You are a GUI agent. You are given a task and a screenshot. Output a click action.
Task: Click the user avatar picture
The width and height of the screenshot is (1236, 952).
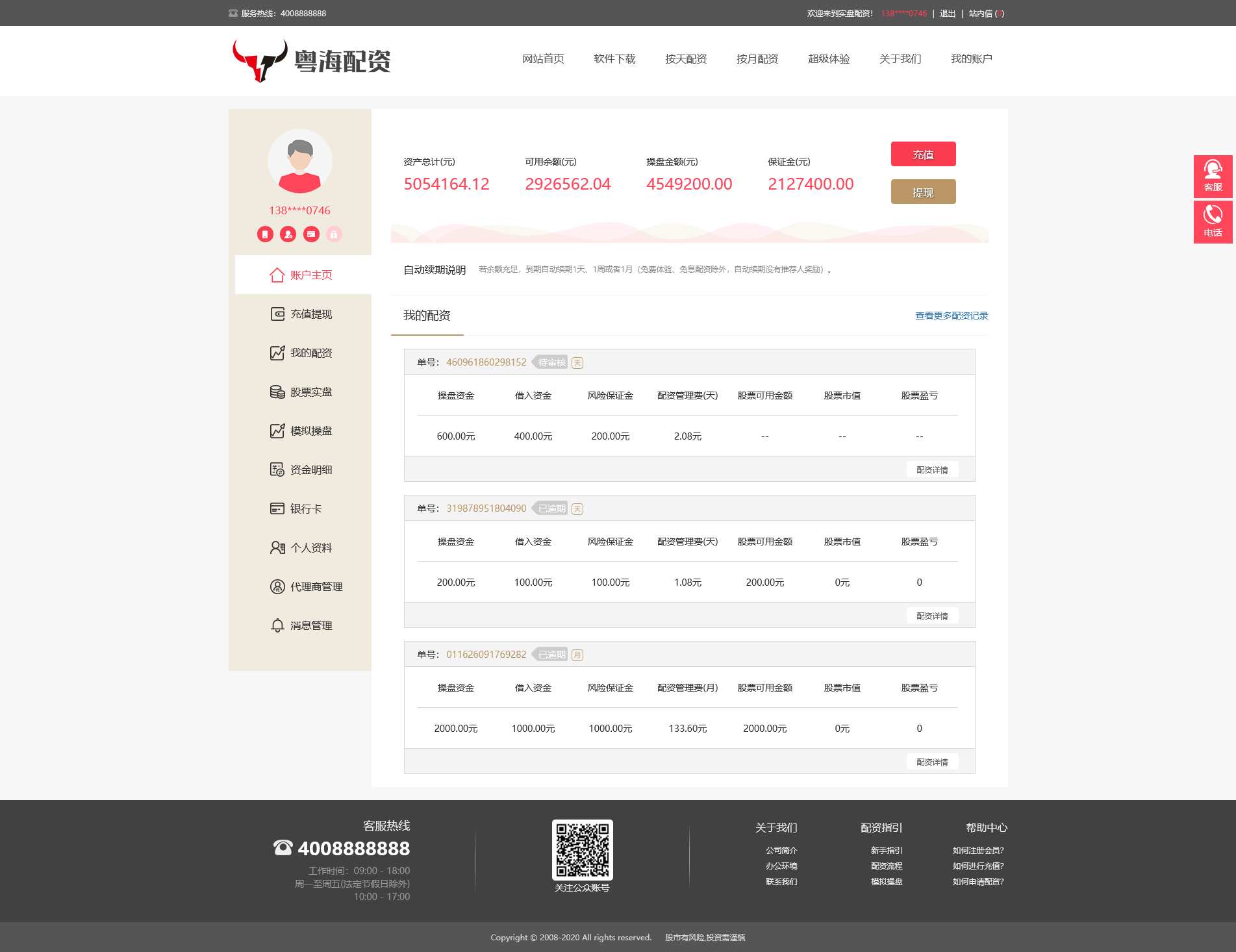click(299, 161)
